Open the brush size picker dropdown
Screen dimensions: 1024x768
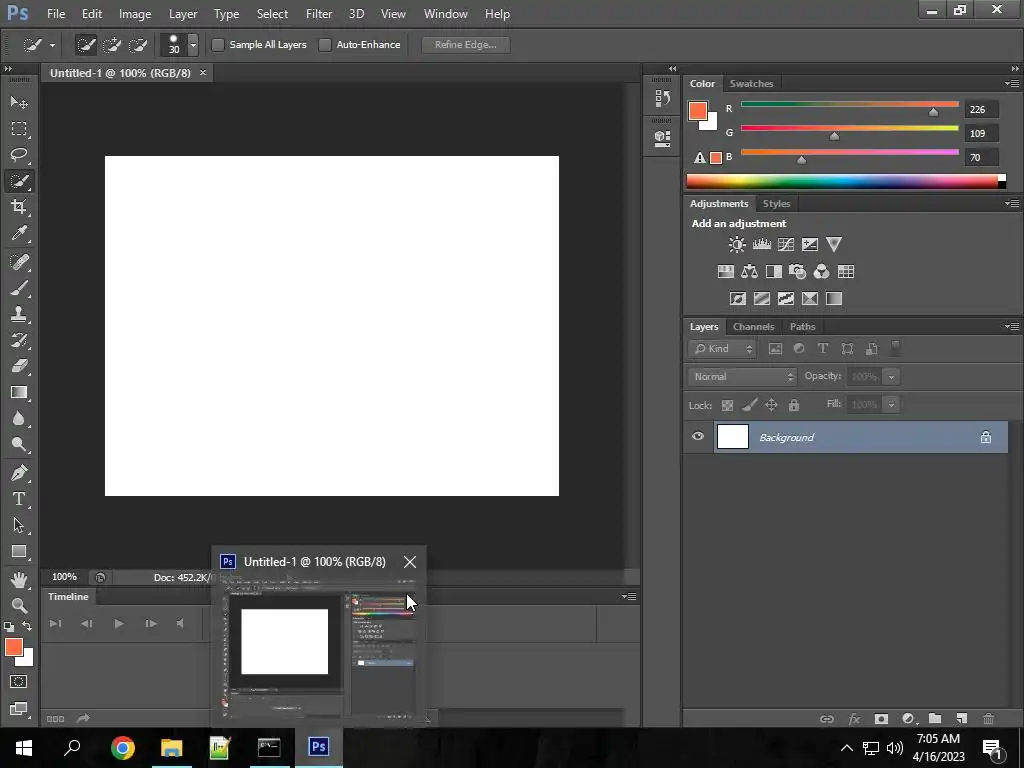coord(193,44)
